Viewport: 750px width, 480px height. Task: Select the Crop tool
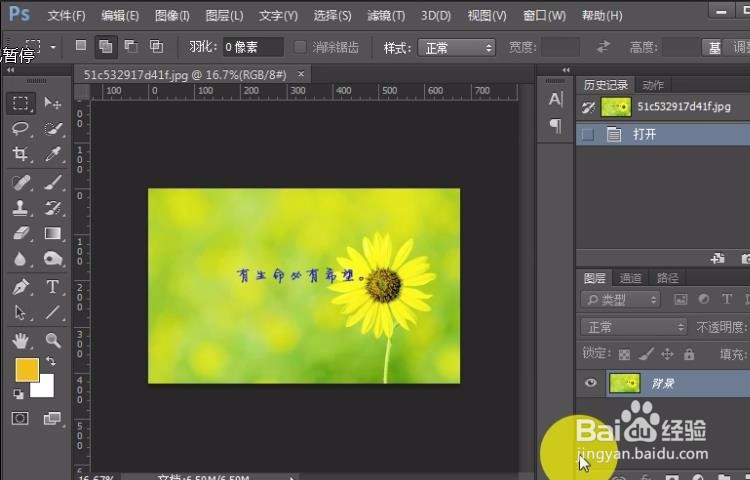click(20, 154)
